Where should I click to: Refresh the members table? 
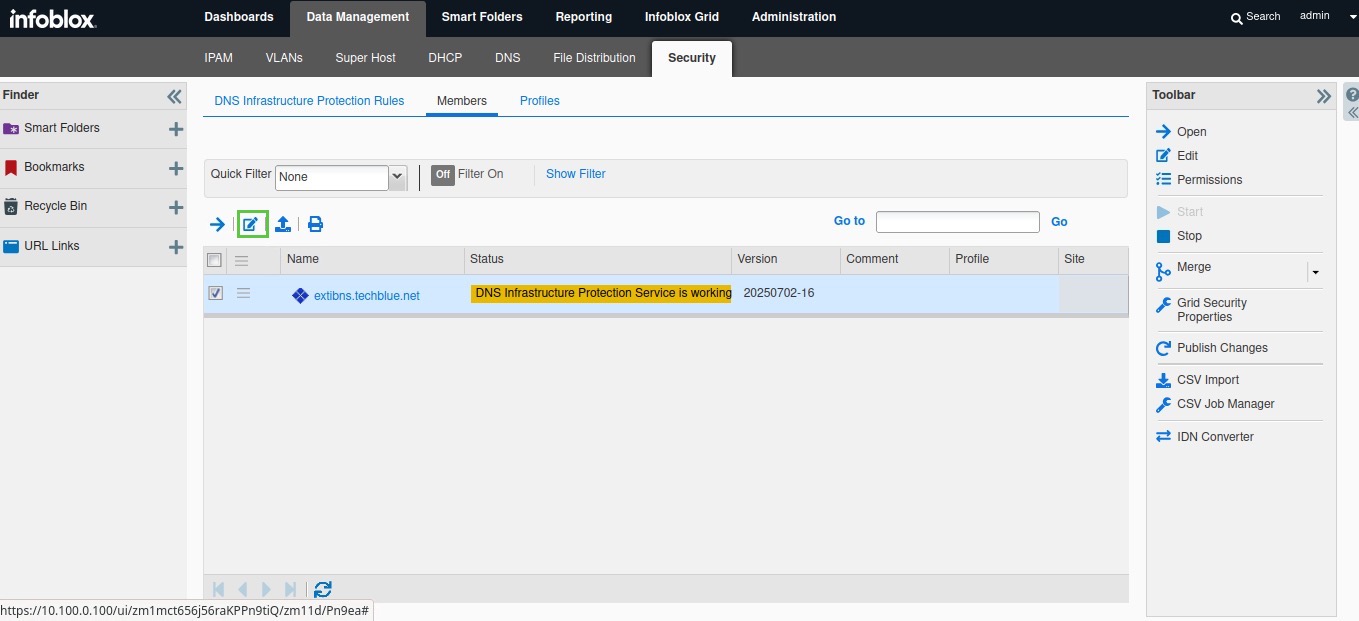[322, 590]
